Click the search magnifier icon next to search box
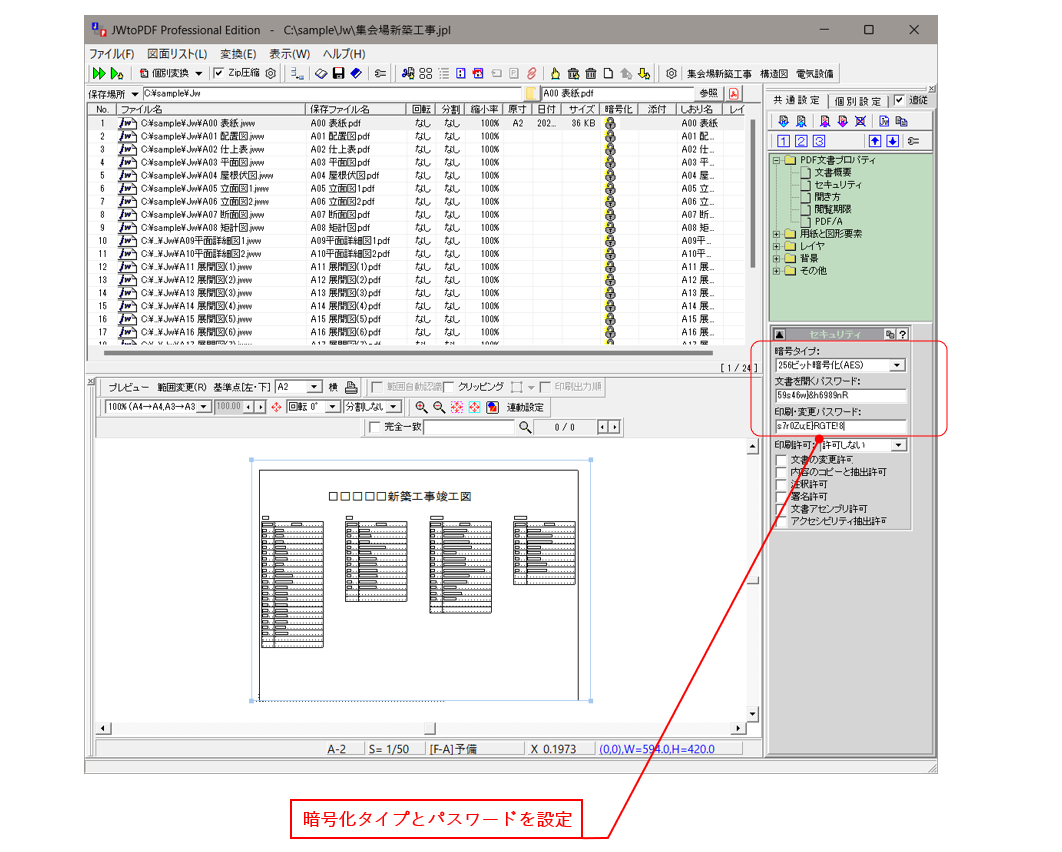Image resolution: width=1062 pixels, height=852 pixels. coord(525,427)
